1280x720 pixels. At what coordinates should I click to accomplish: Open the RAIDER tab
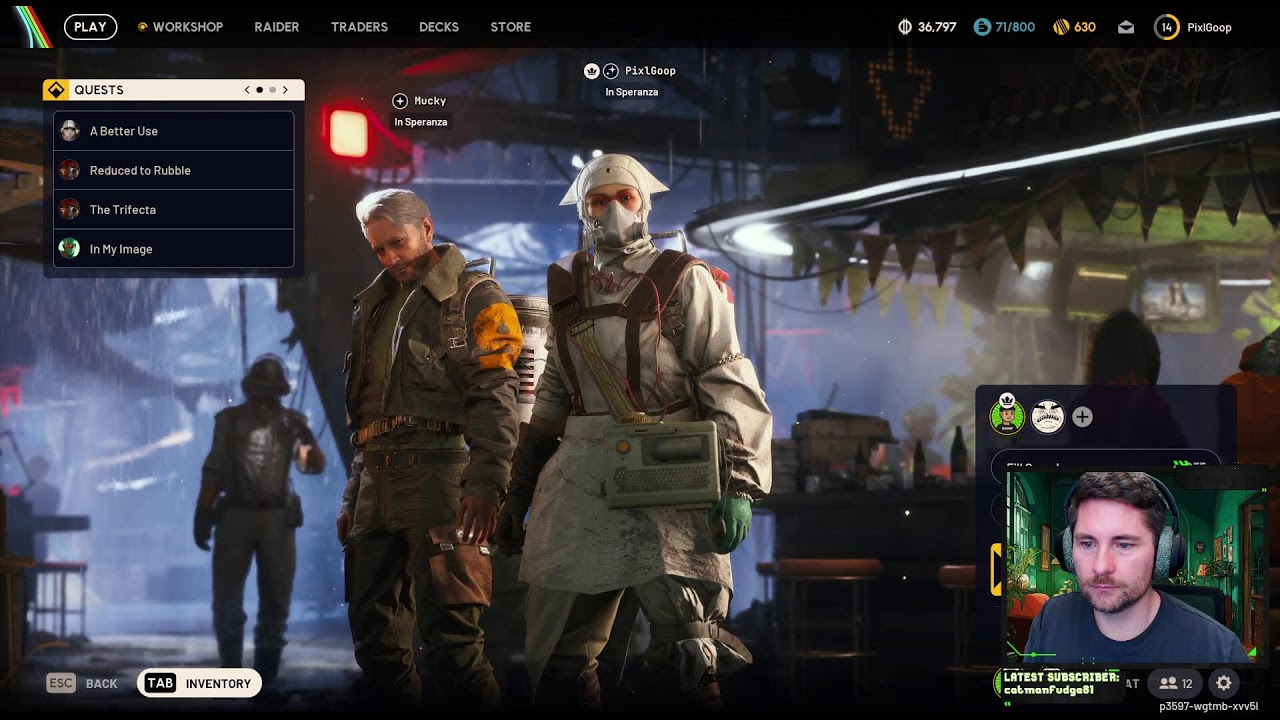coord(277,27)
